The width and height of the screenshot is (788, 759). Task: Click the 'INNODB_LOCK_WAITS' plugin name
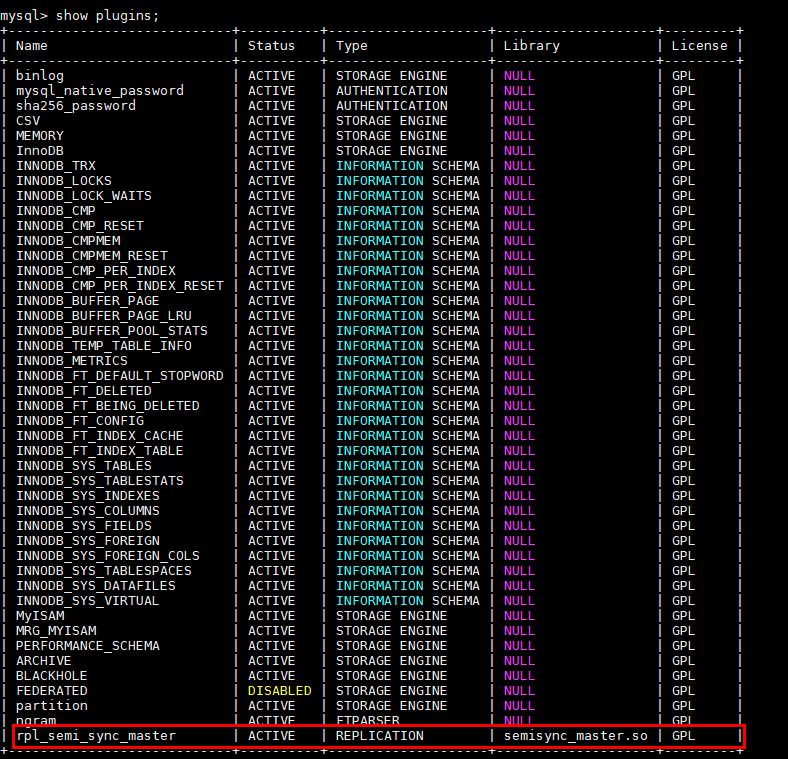pyautogui.click(x=83, y=196)
